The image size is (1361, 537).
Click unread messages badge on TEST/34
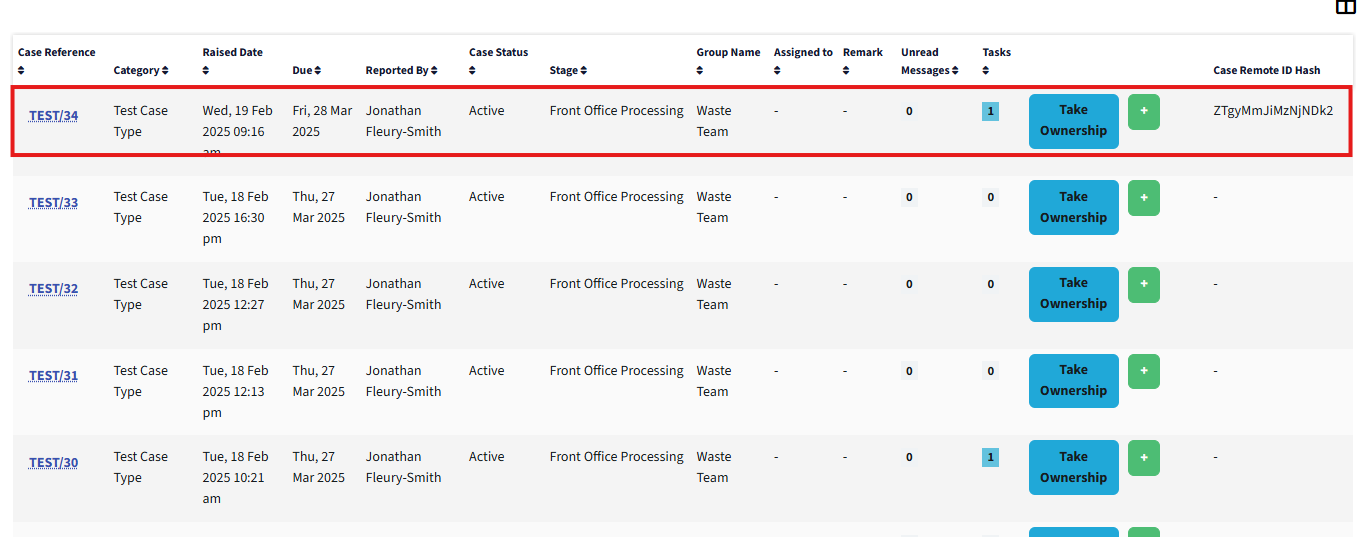(x=909, y=111)
